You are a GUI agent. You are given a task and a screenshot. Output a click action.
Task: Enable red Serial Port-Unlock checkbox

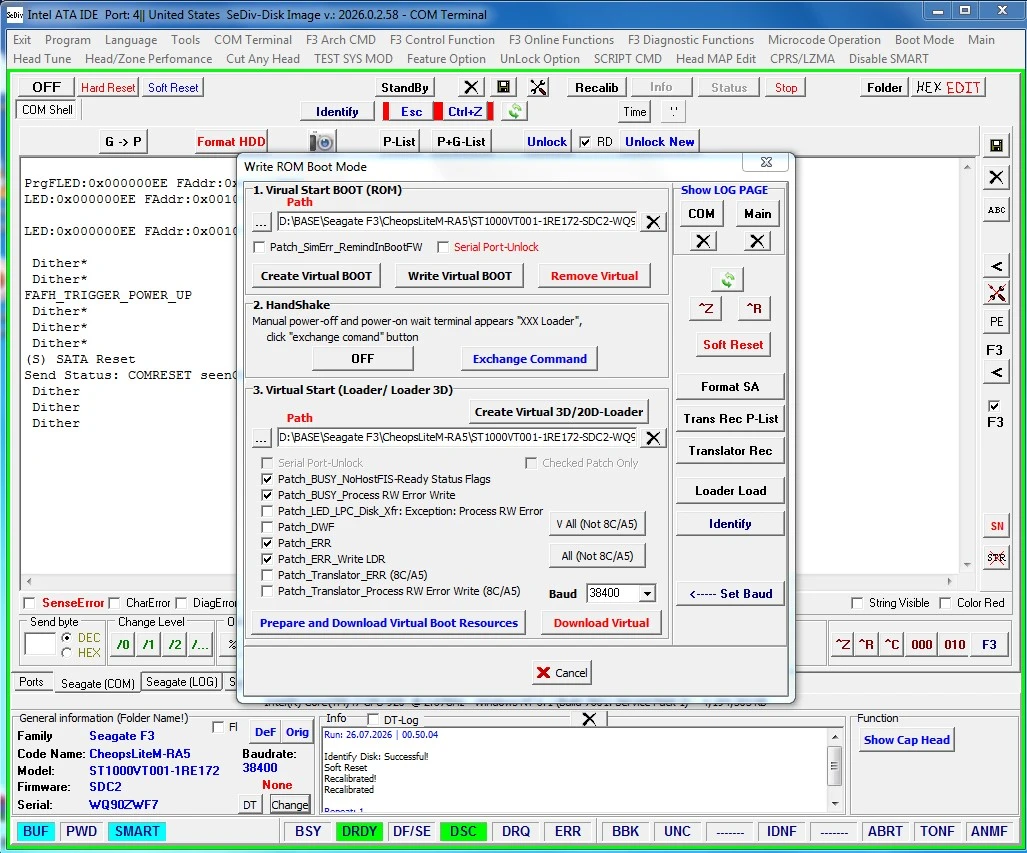tap(443, 247)
